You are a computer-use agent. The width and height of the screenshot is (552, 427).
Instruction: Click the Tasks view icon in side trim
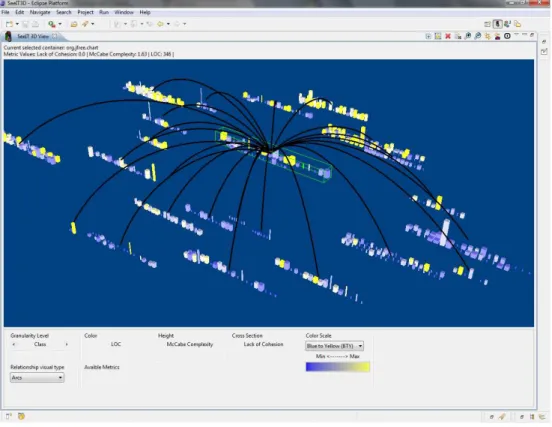[544, 52]
